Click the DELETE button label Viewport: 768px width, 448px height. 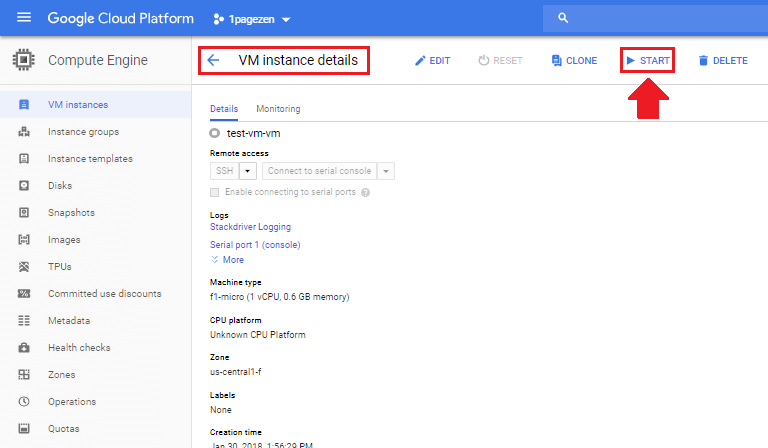(x=730, y=61)
